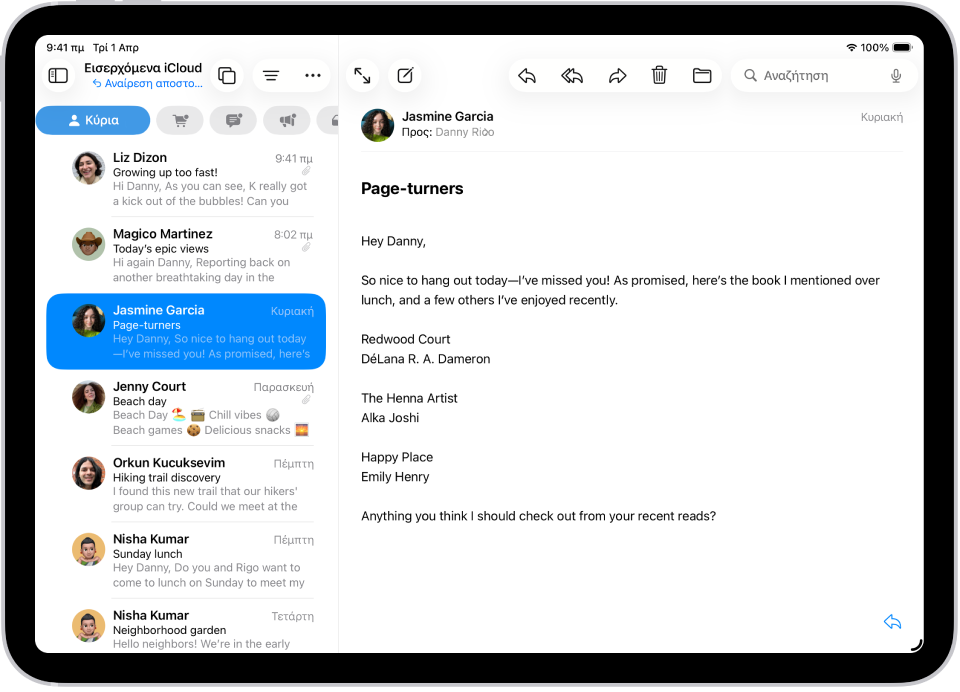Open Magico Martinez's Today's epic views email

tap(186, 255)
